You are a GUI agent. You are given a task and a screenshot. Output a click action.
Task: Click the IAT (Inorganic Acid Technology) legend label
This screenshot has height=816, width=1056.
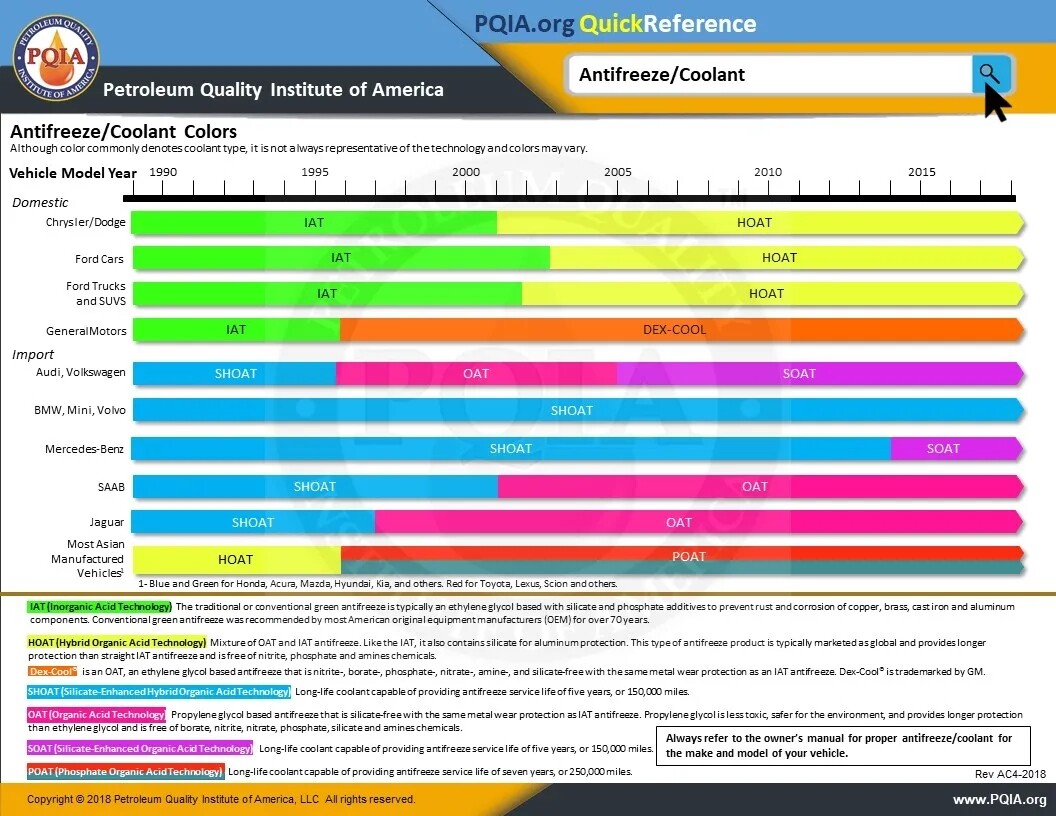coord(100,607)
